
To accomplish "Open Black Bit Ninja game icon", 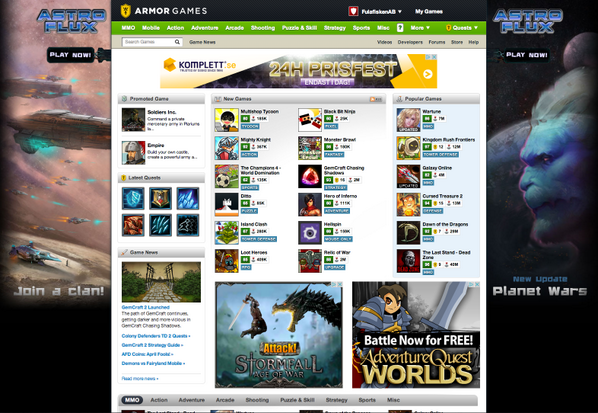I will [x=310, y=120].
